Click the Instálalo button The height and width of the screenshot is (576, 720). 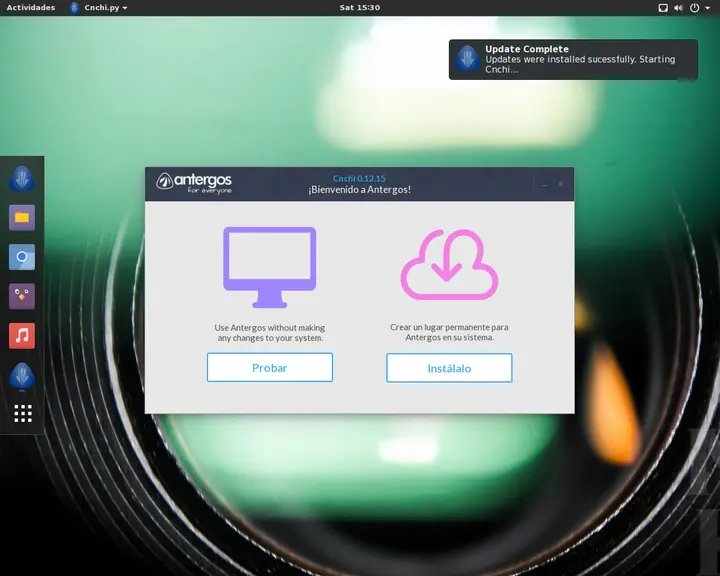click(449, 368)
